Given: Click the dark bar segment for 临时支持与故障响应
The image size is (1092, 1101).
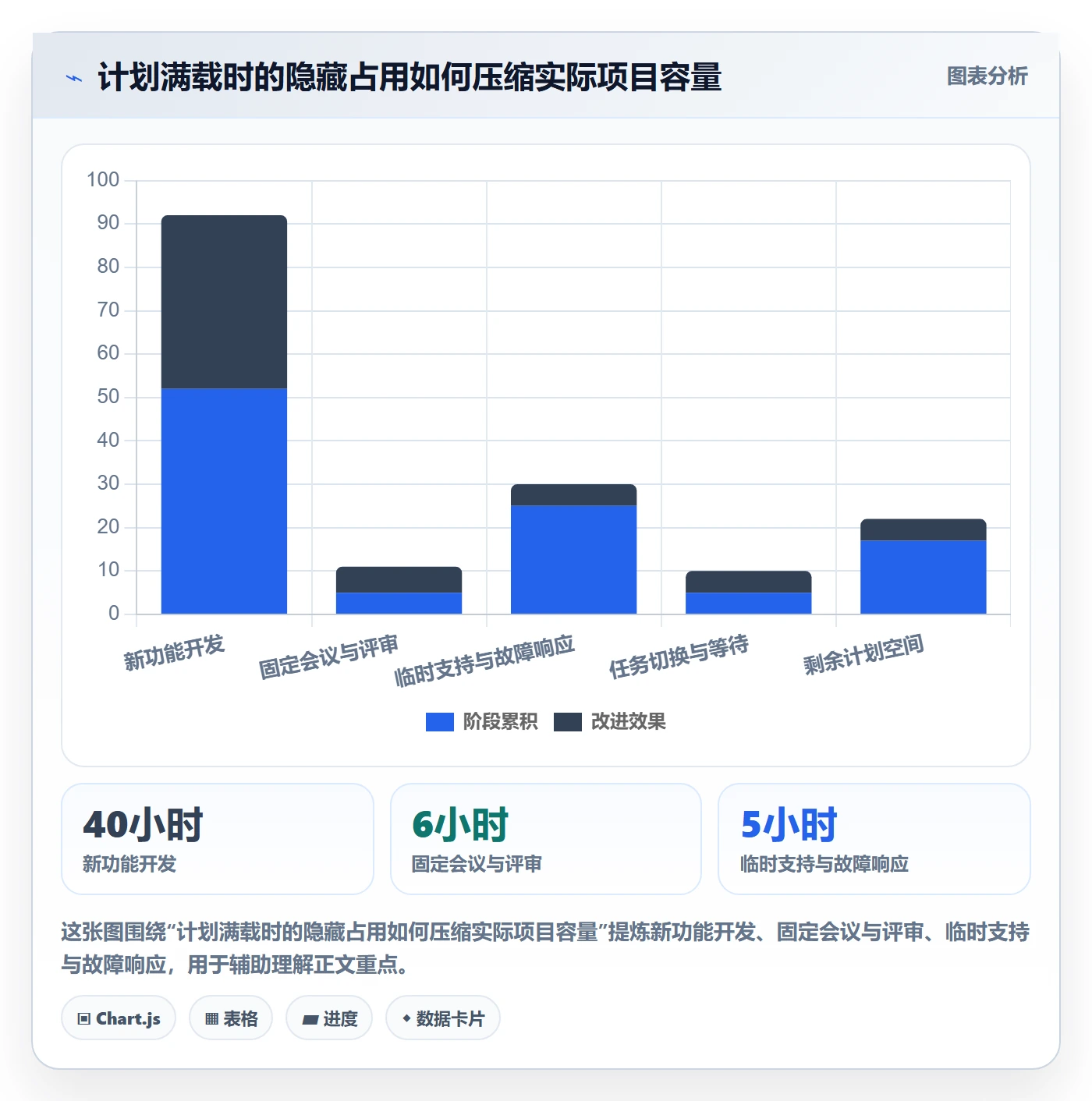Looking at the screenshot, I should (573, 495).
